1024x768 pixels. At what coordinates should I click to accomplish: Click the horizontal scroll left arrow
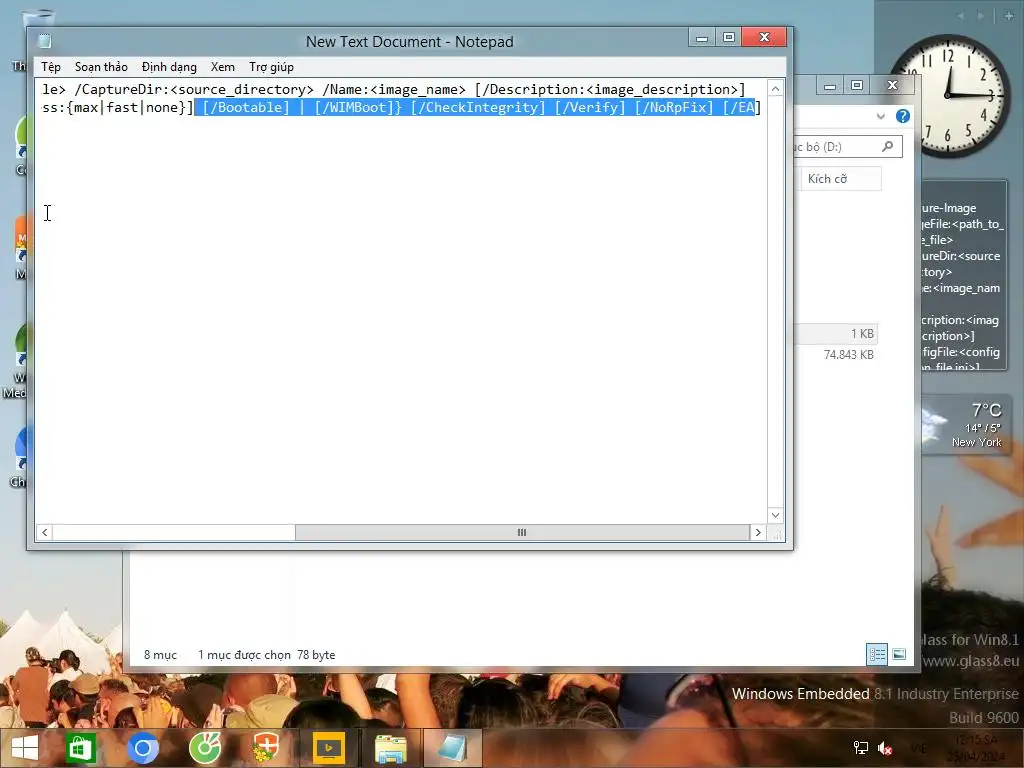point(44,532)
